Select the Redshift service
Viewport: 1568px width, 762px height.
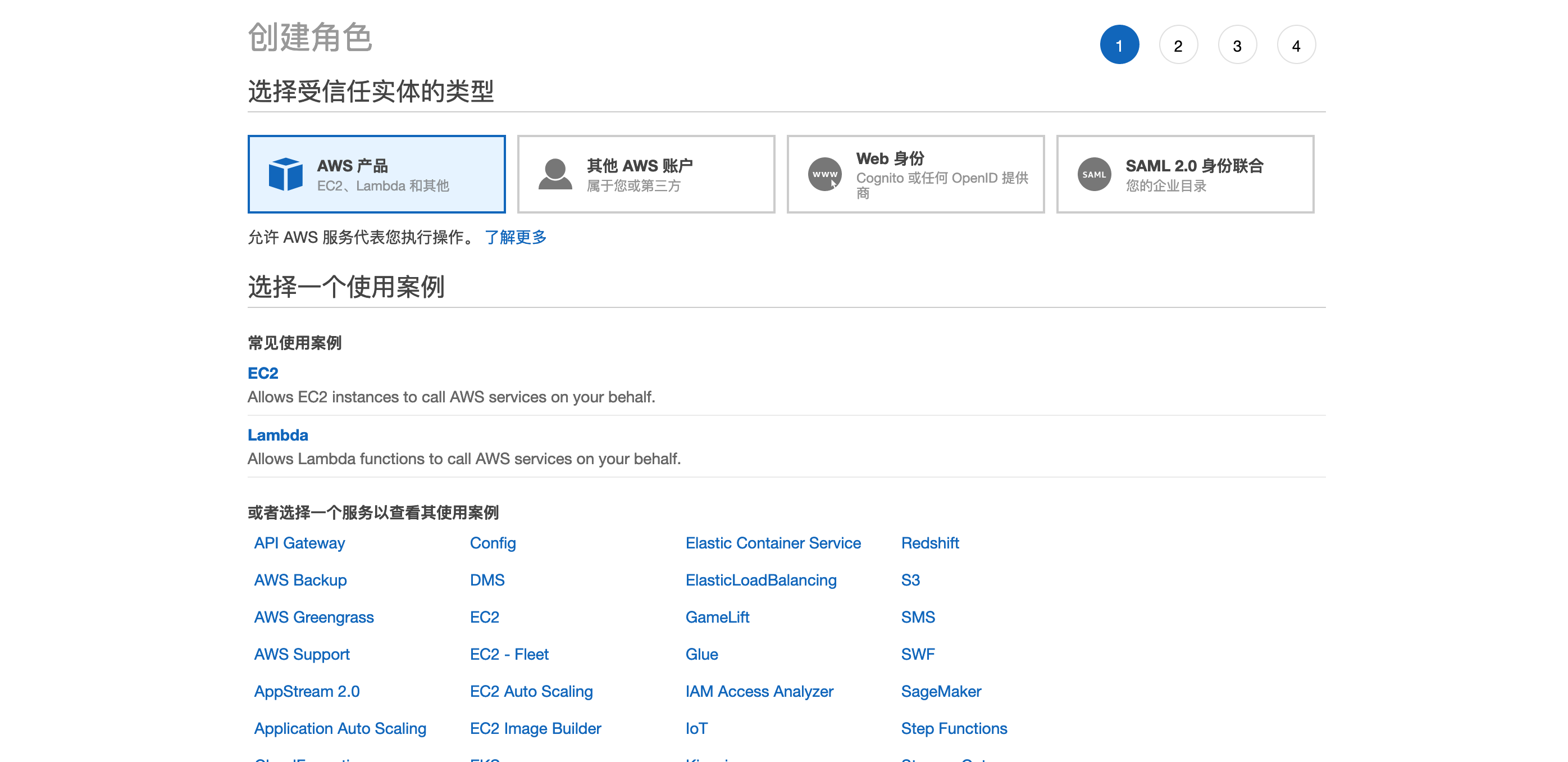pos(929,543)
